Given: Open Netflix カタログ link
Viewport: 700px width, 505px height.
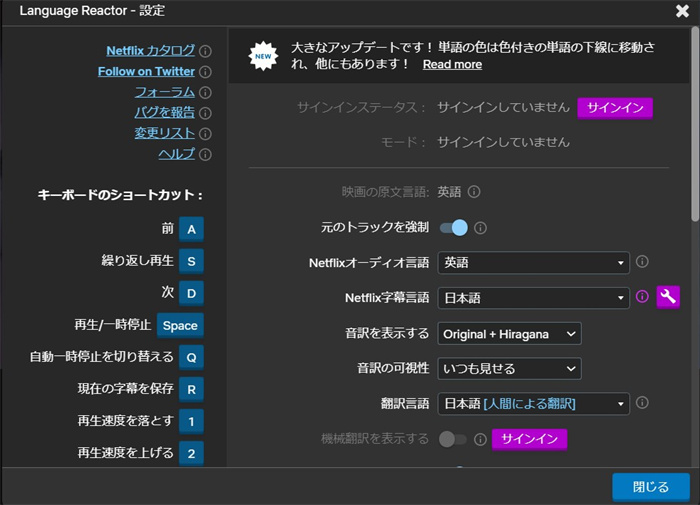Looking at the screenshot, I should (150, 50).
